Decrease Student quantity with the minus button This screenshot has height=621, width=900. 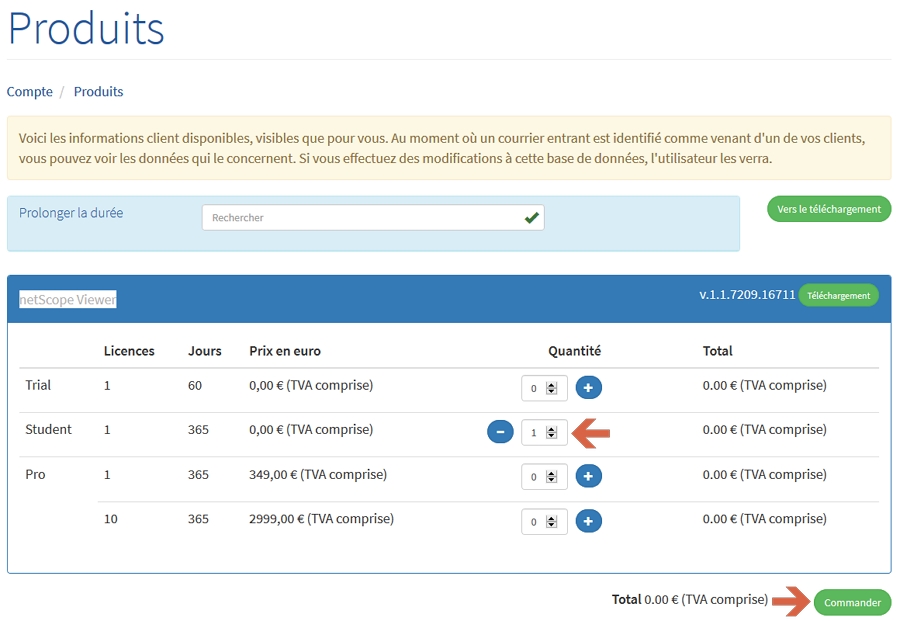click(500, 432)
